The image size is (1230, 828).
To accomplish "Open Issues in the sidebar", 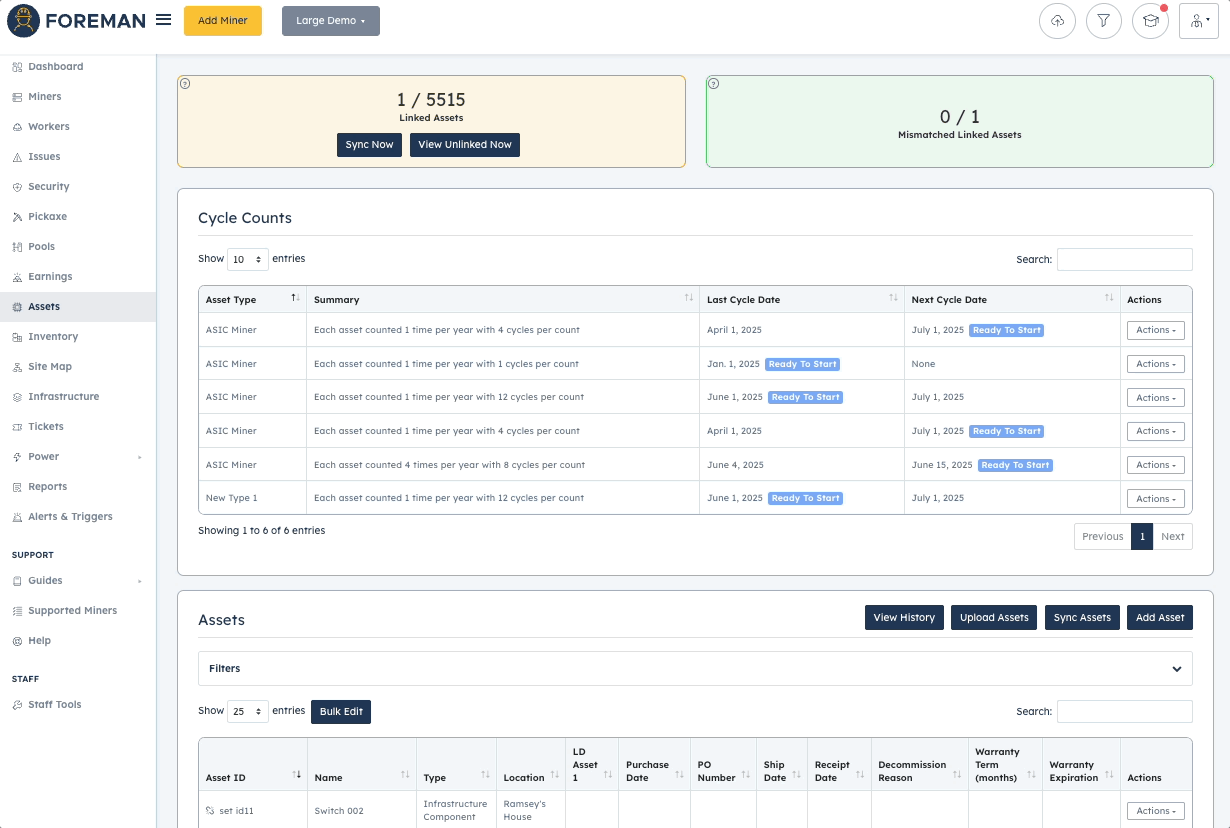I will 44,157.
